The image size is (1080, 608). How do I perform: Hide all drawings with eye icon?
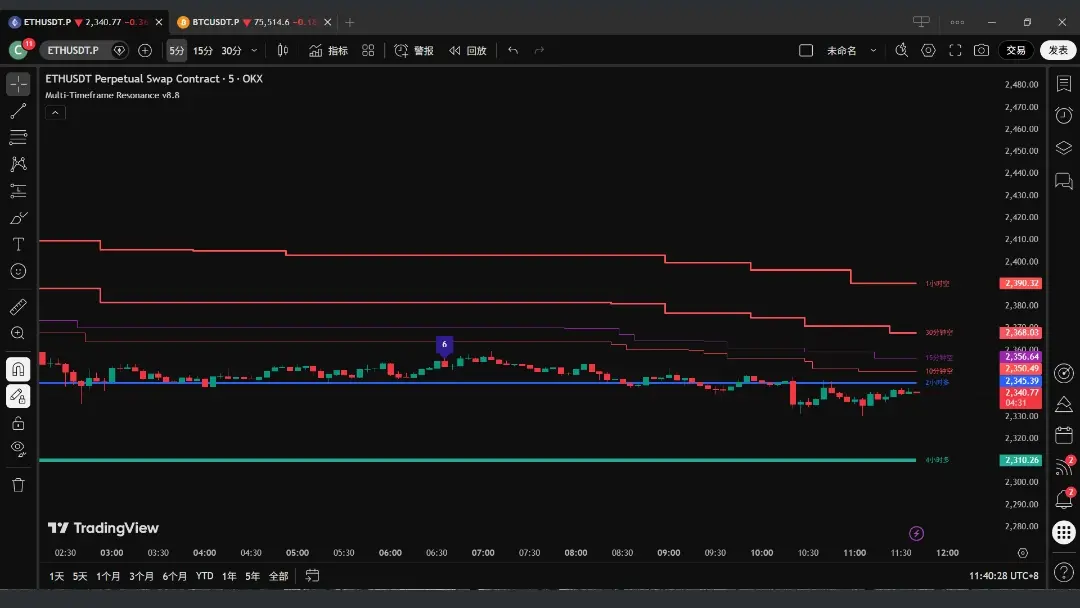[18, 448]
